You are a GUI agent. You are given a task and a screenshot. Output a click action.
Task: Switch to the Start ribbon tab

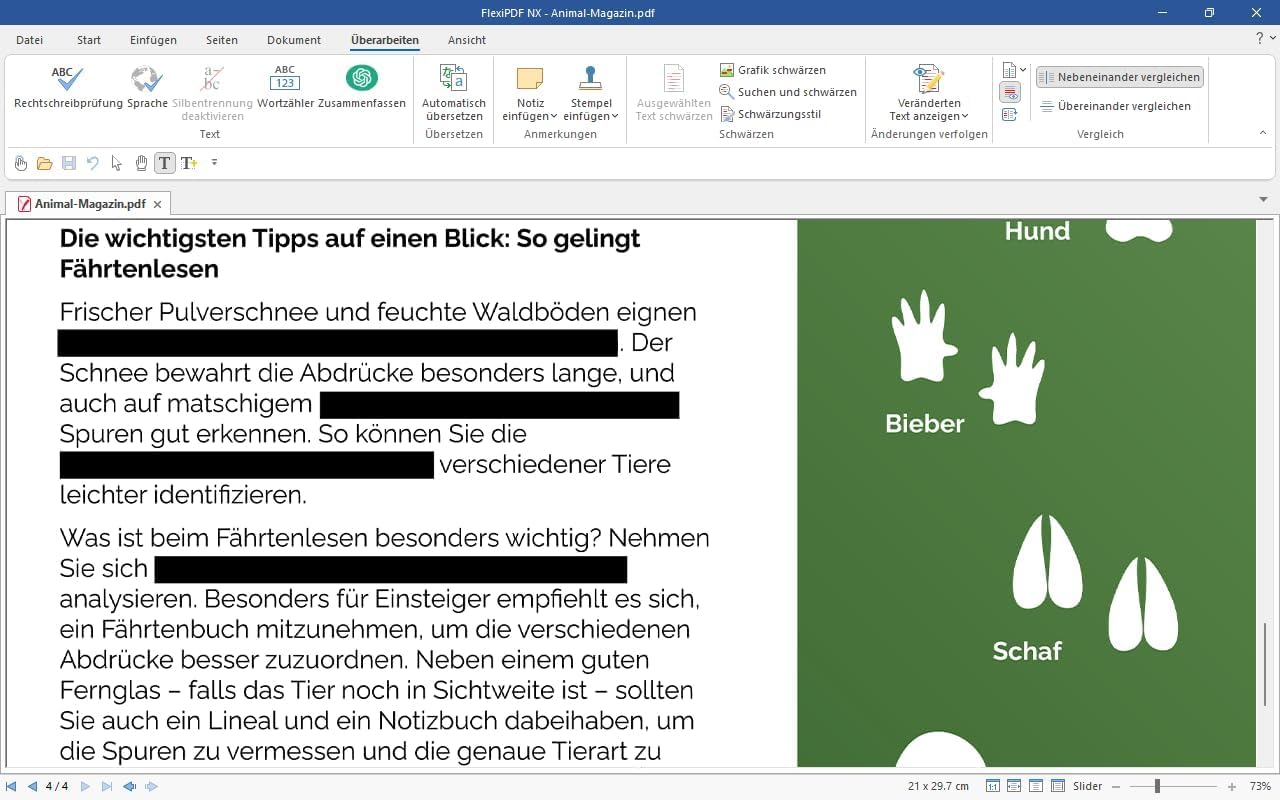tap(89, 40)
